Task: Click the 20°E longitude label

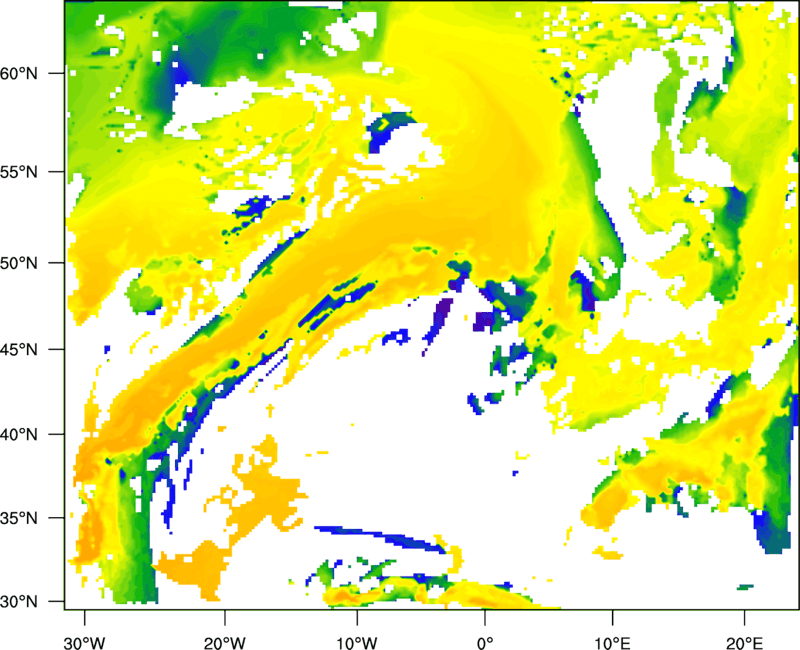Action: (x=744, y=643)
